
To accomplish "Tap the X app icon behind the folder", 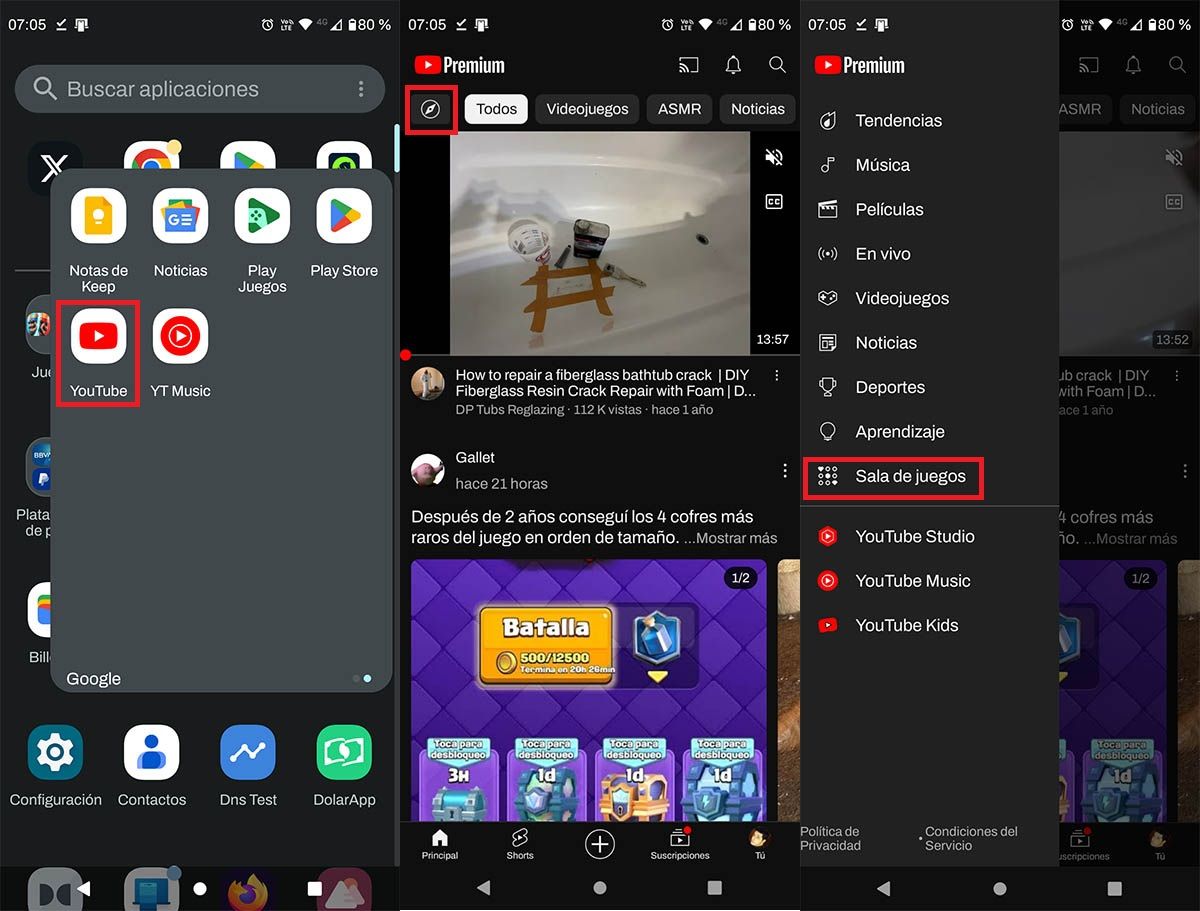I will 52,166.
